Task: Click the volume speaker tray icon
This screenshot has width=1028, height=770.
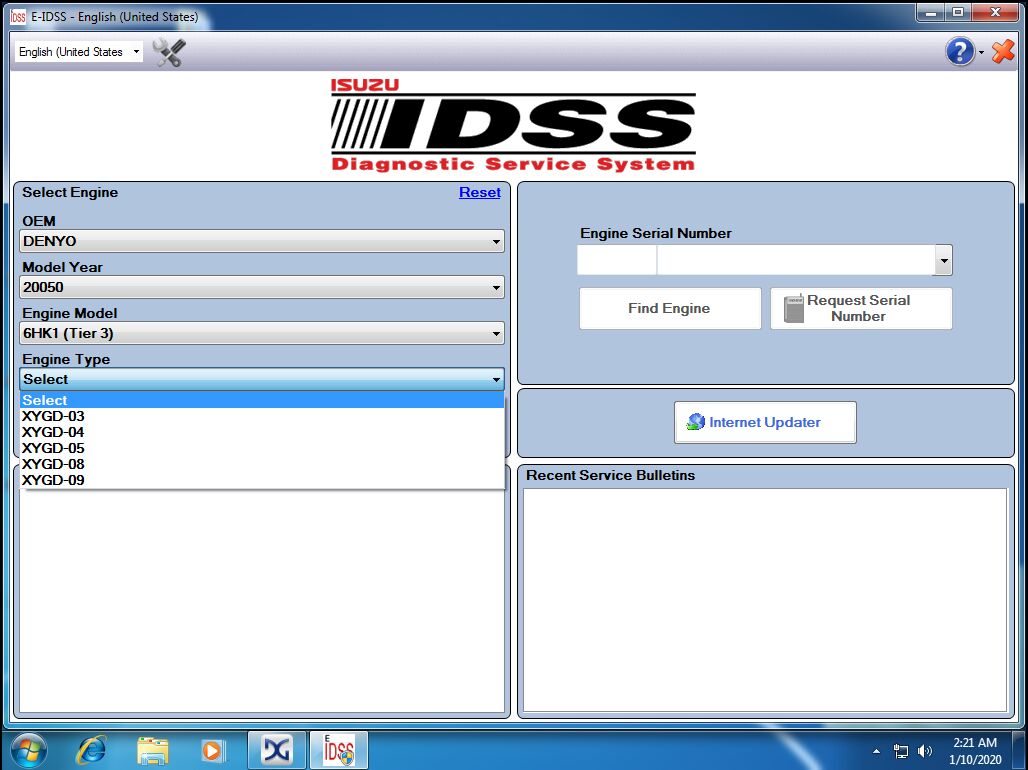Action: click(924, 751)
